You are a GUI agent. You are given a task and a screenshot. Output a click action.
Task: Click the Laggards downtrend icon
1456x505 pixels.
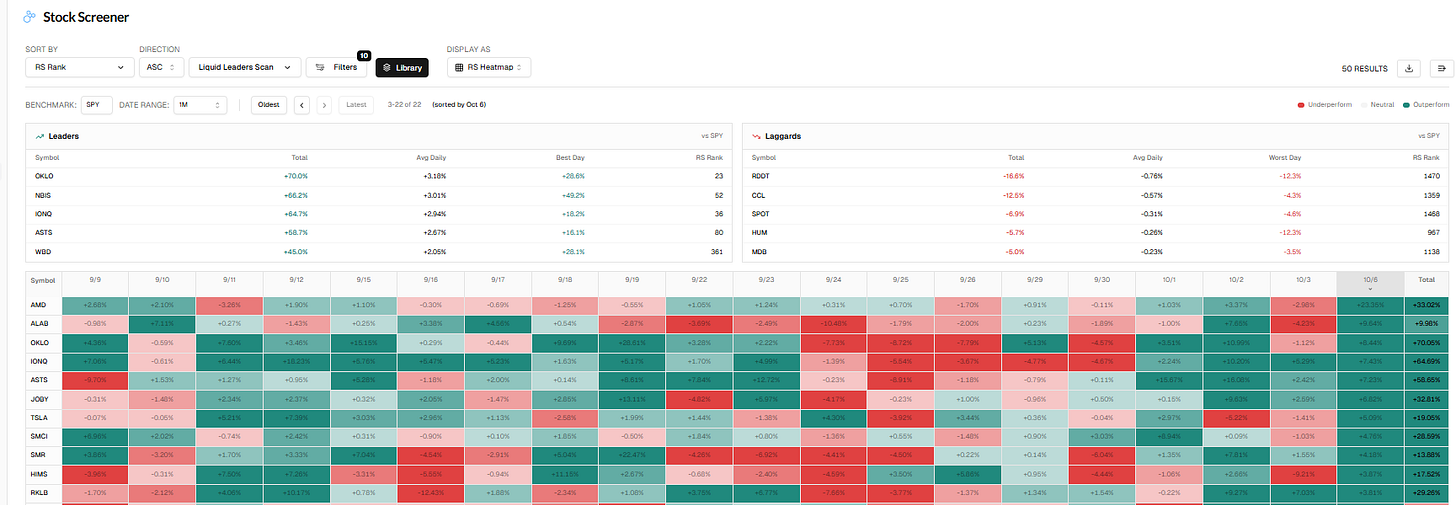point(757,135)
